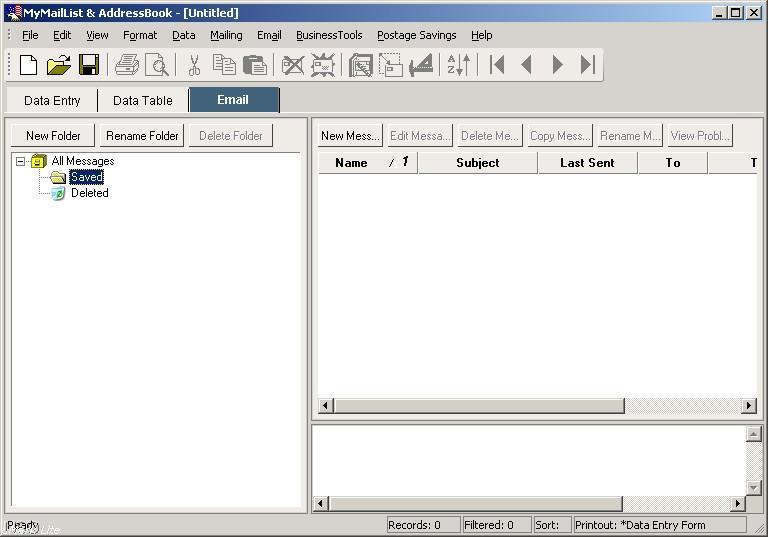Click message list scroll right arrow
The height and width of the screenshot is (537, 768).
[749, 406]
